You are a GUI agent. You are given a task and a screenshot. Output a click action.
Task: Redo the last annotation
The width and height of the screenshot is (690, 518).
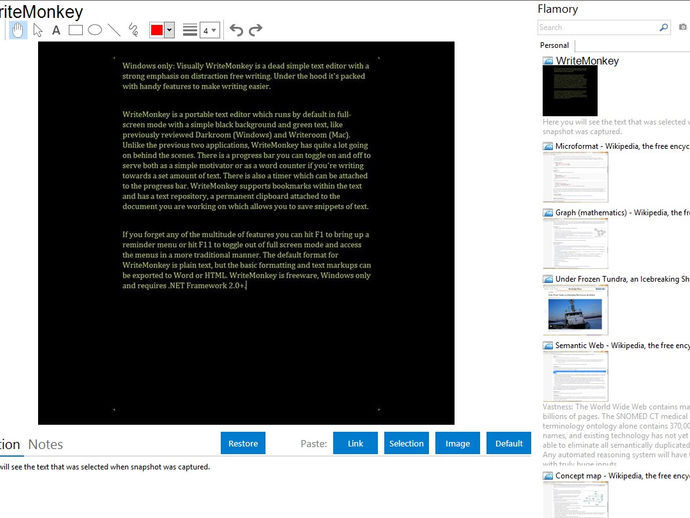pos(255,30)
